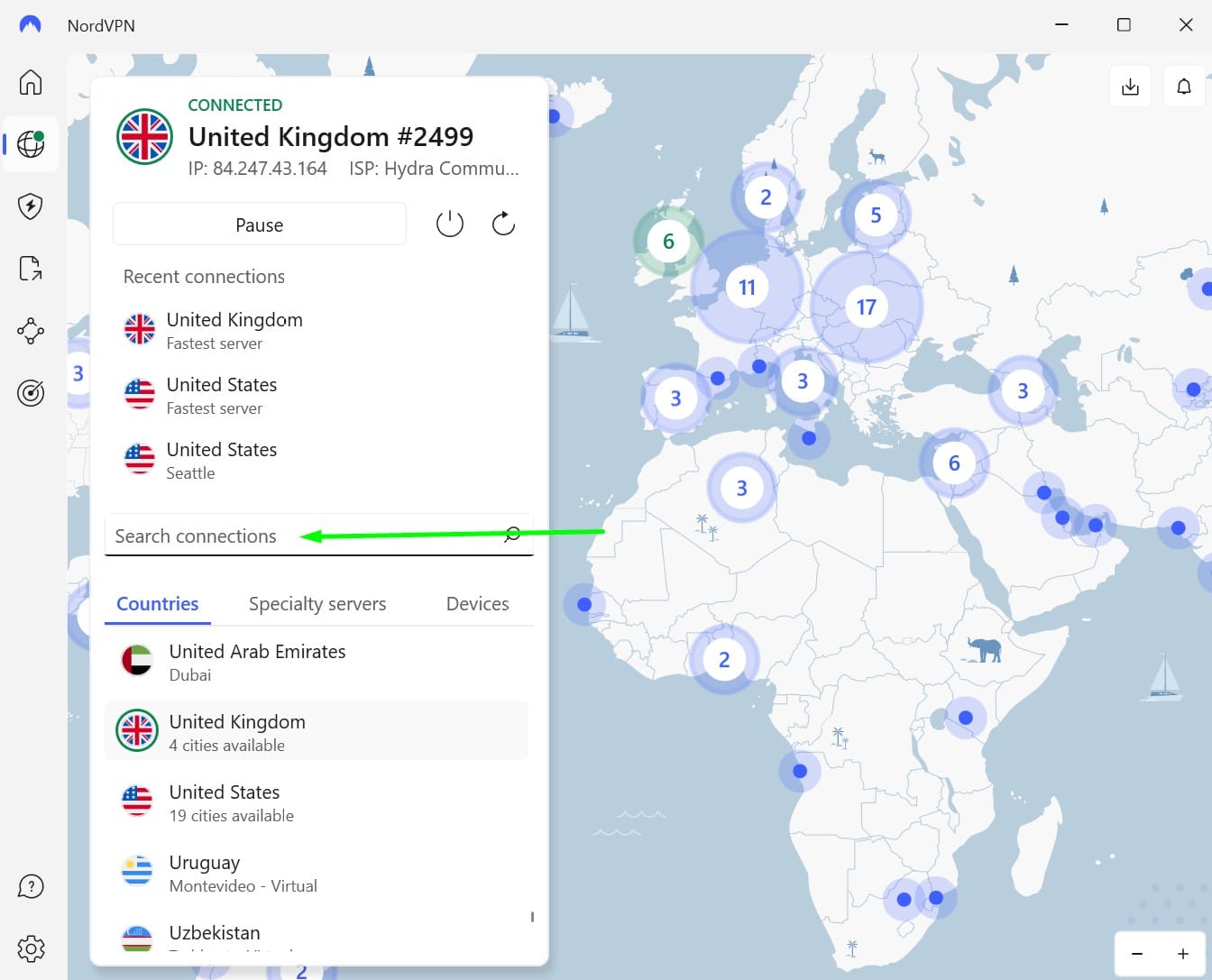1212x980 pixels.
Task: Click the 6 cluster near Middle East
Action: (x=954, y=463)
